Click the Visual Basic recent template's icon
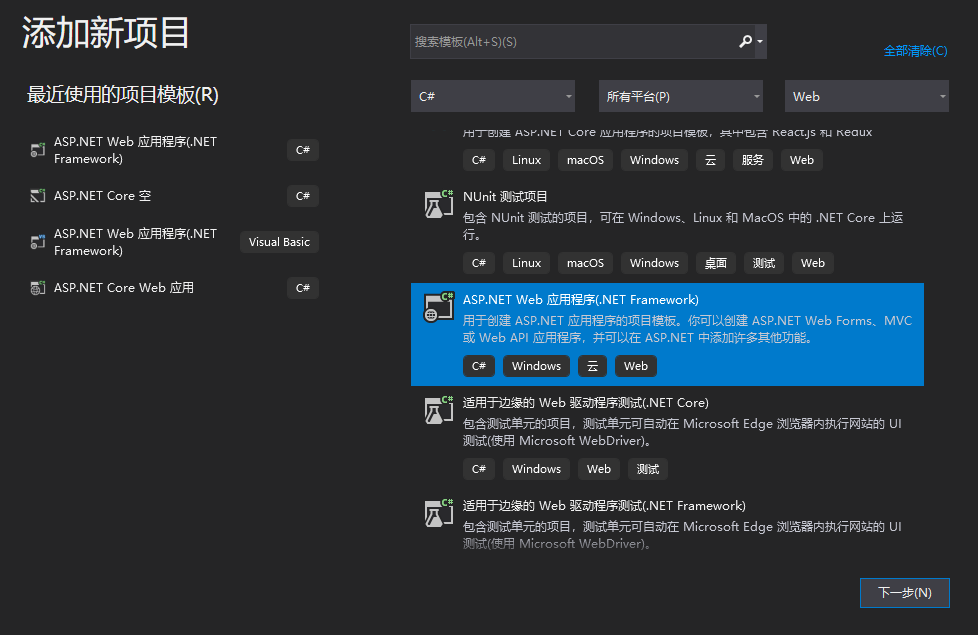This screenshot has width=978, height=635. click(37, 241)
